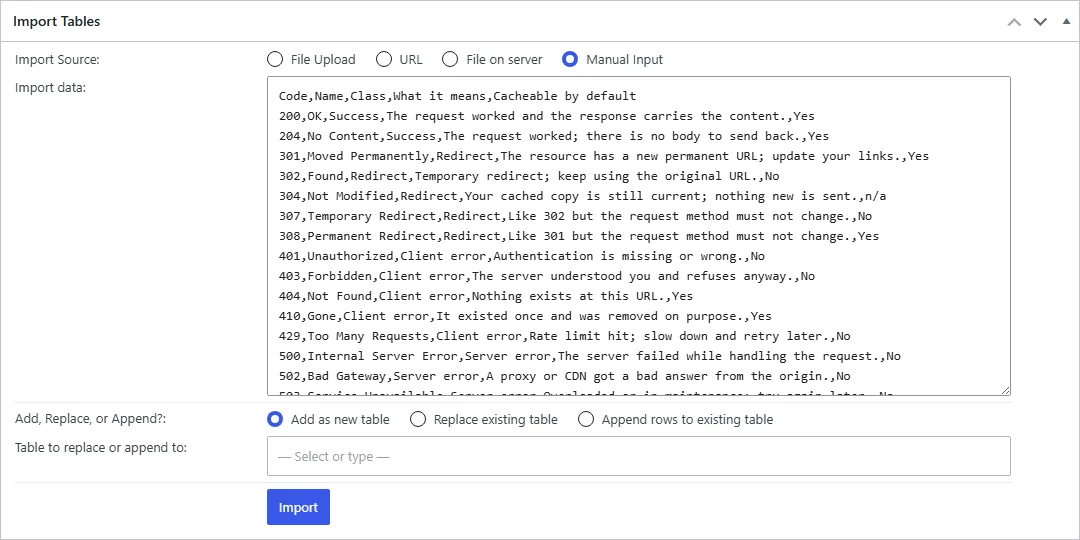The height and width of the screenshot is (540, 1080).
Task: Click the Import Source label
Action: [x=57, y=59]
